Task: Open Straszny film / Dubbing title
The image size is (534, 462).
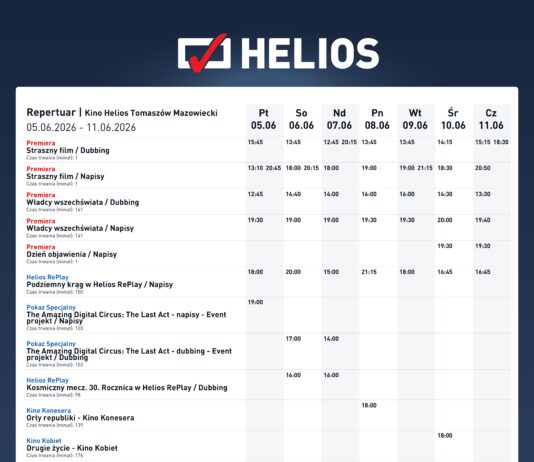Action: [68, 150]
